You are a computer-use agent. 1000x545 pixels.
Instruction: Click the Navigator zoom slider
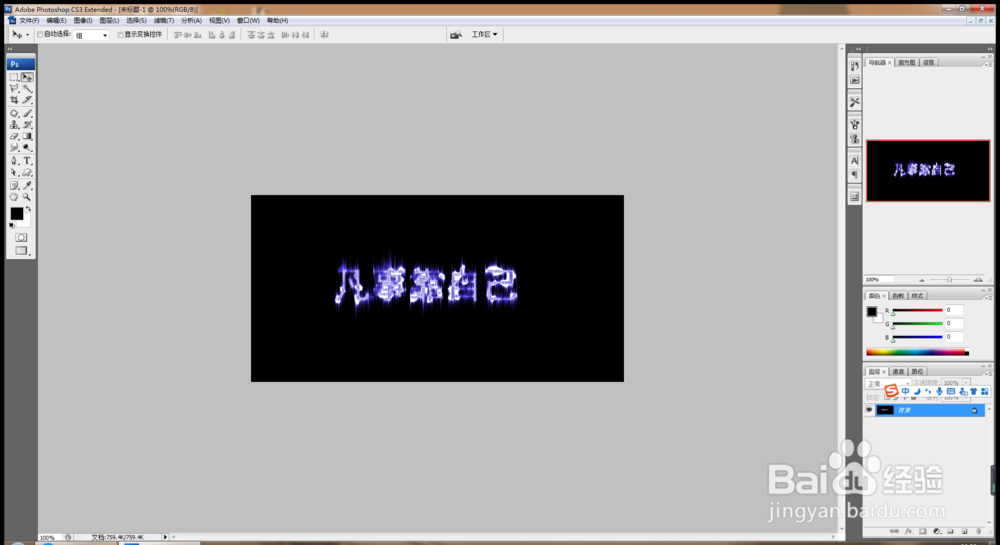click(949, 280)
